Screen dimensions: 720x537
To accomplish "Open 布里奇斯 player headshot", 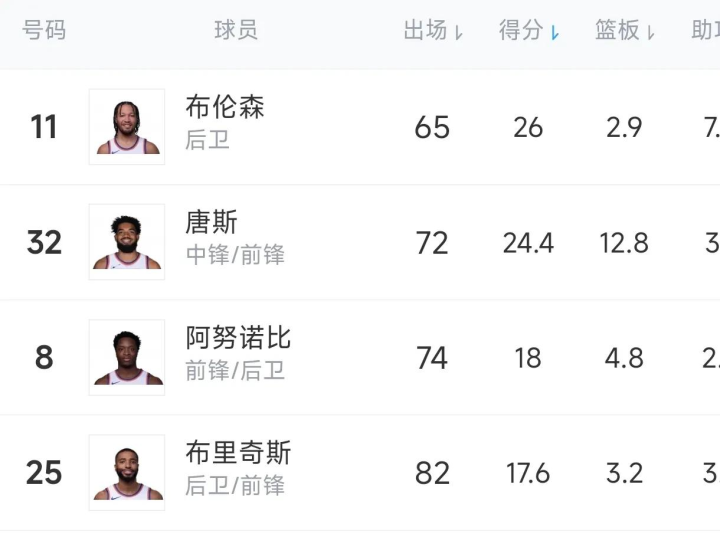I will pos(127,473).
